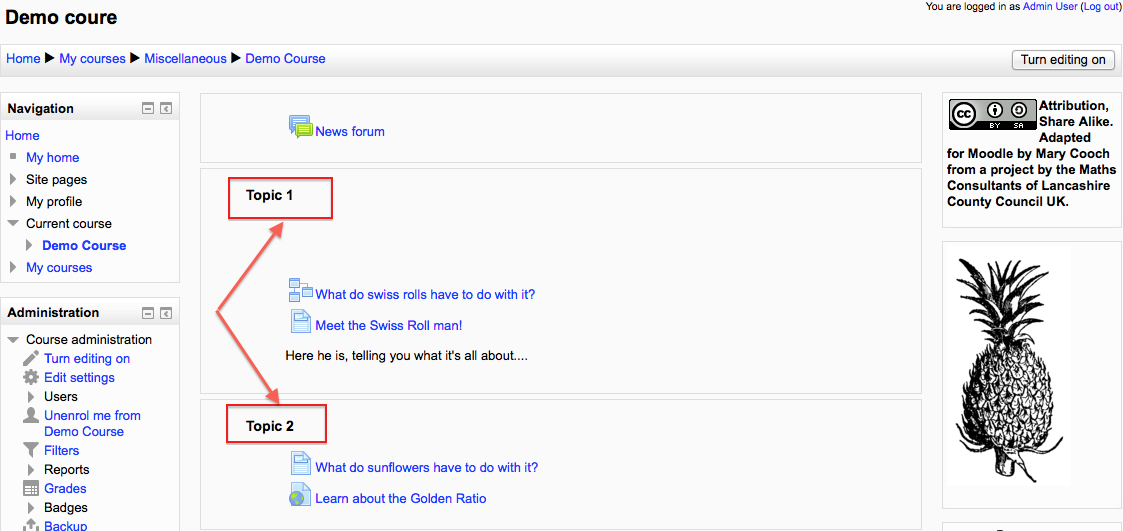The width and height of the screenshot is (1123, 531).
Task: Click the funnel icon beside Filters
Action: coord(31,450)
